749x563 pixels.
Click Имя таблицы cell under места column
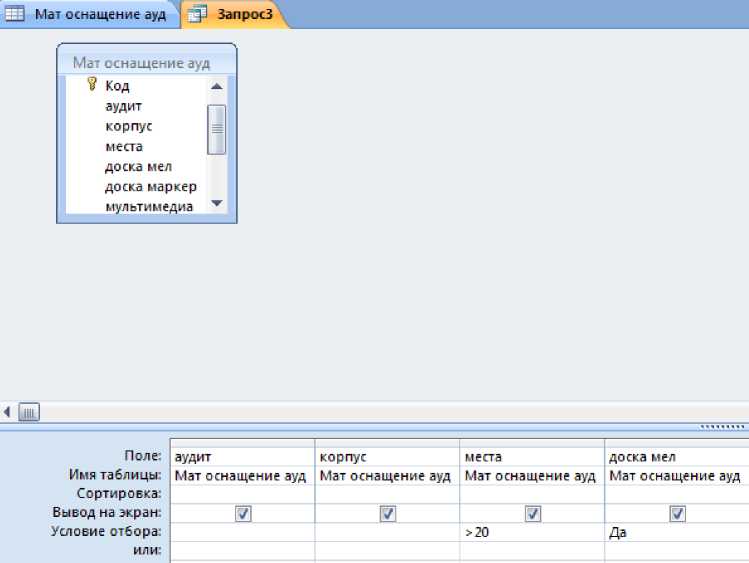pos(532,476)
